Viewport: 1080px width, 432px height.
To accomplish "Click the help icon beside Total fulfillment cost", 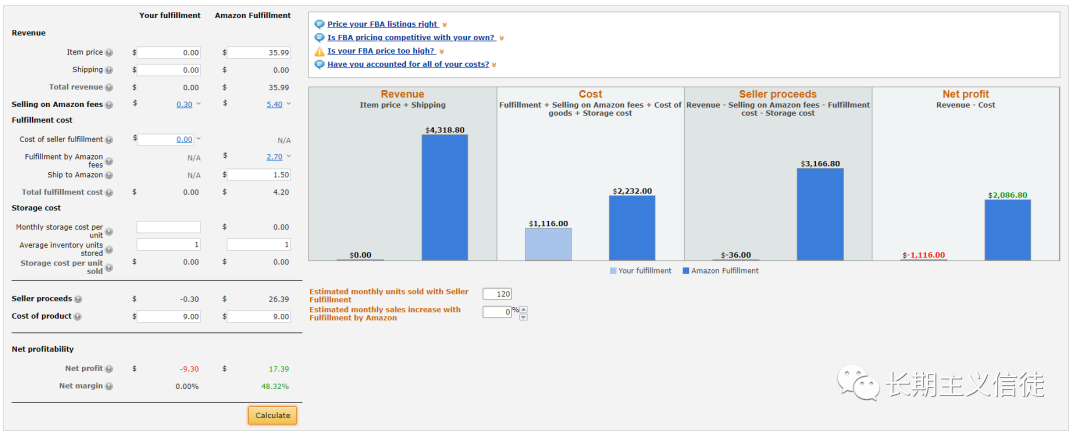I will tap(109, 193).
